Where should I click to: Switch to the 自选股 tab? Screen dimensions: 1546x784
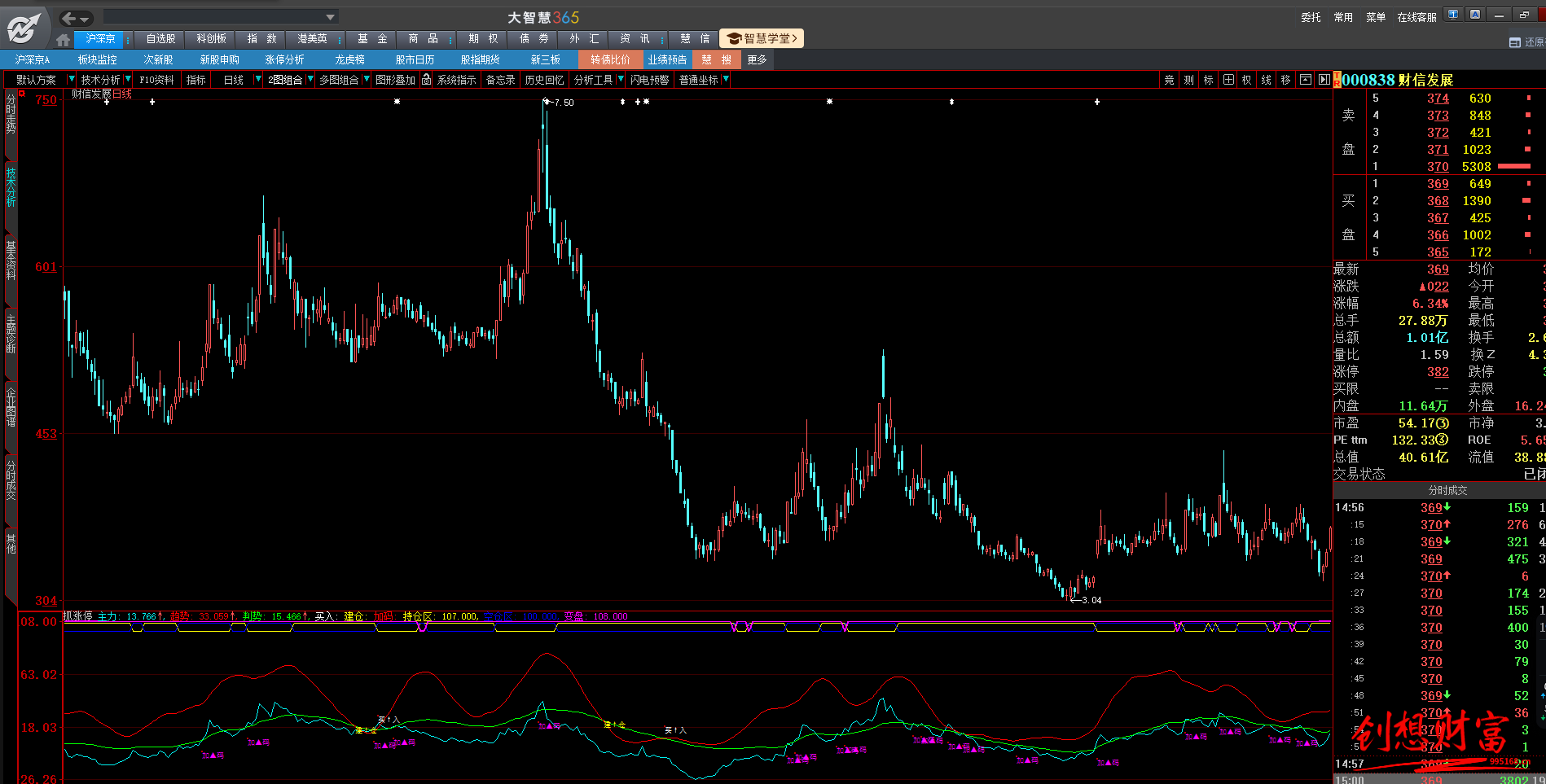160,39
